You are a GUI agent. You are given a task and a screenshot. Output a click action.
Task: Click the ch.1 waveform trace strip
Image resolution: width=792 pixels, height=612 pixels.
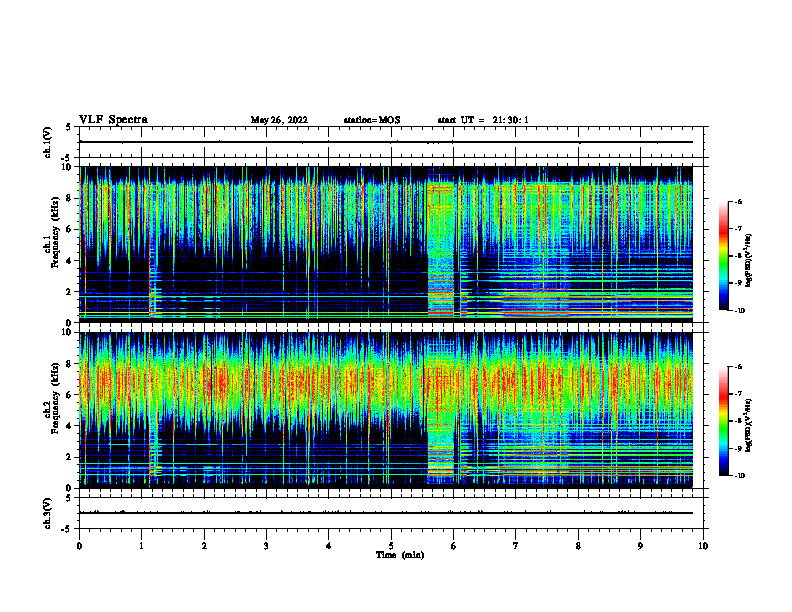tap(386, 142)
